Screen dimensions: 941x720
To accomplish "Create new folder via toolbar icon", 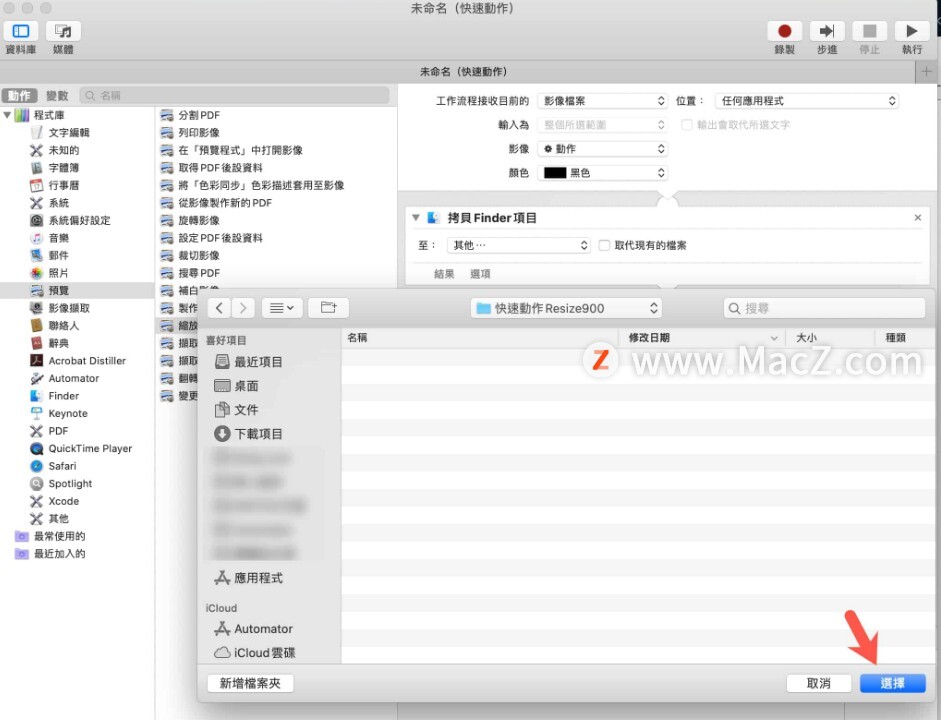I will point(328,308).
